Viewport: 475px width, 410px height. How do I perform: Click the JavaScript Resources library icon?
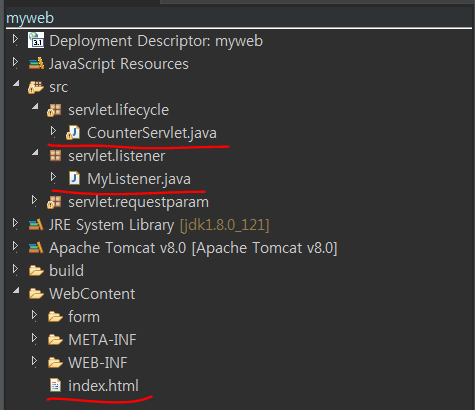36,63
